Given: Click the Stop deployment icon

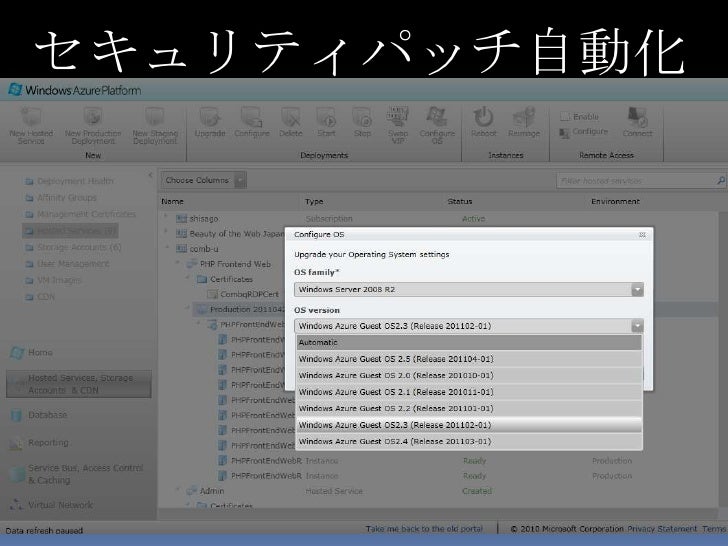Looking at the screenshot, I should click(x=362, y=117).
